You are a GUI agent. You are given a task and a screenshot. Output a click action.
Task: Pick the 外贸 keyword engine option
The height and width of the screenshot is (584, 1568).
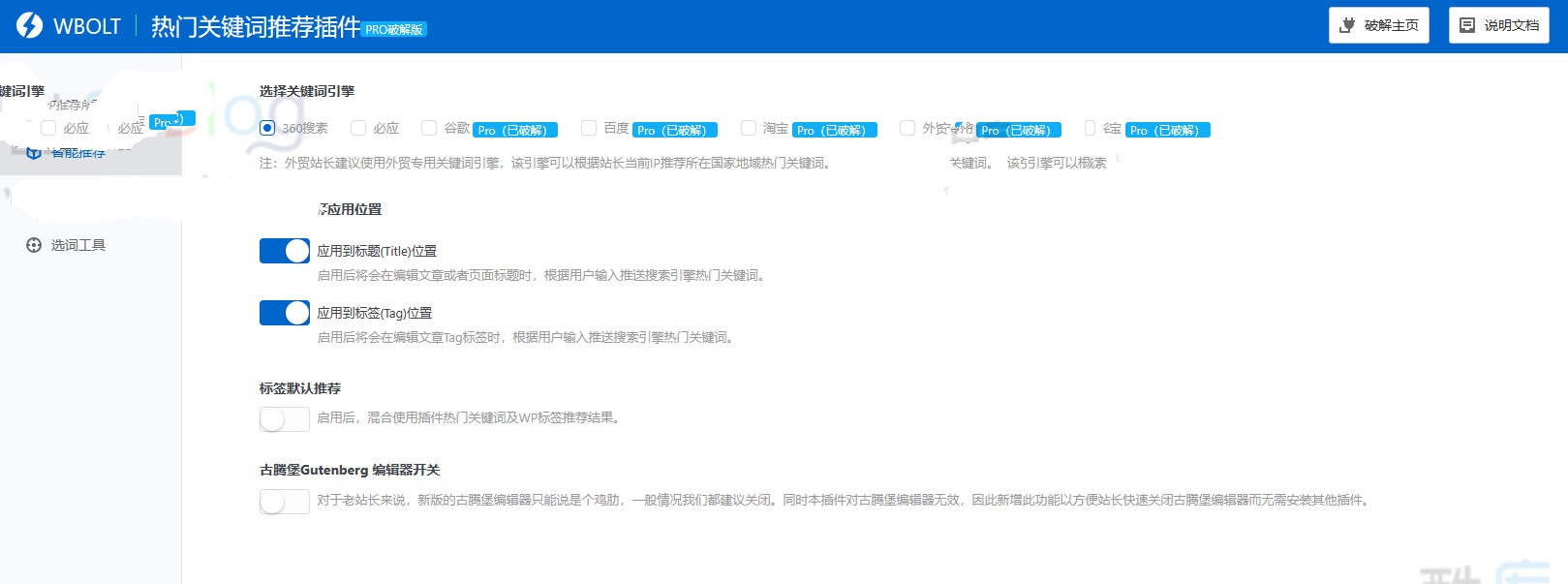click(907, 128)
